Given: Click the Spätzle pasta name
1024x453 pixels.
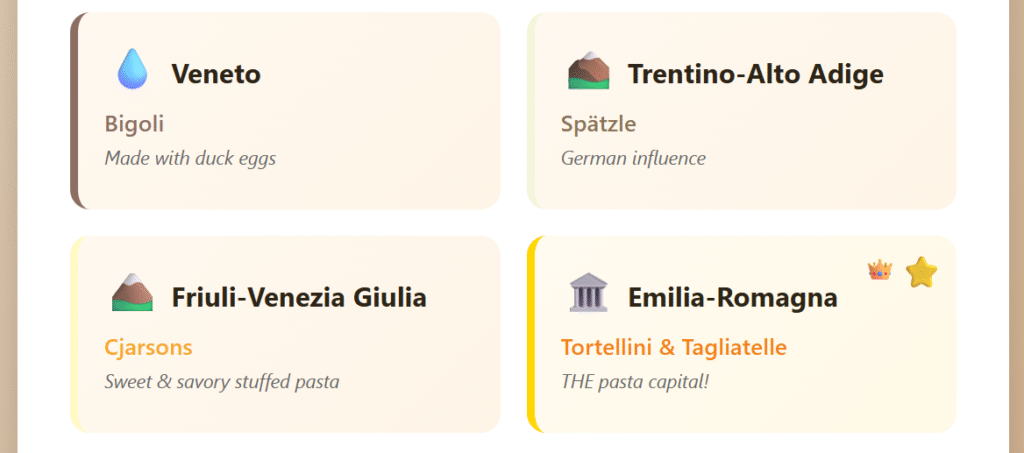Looking at the screenshot, I should tap(598, 124).
